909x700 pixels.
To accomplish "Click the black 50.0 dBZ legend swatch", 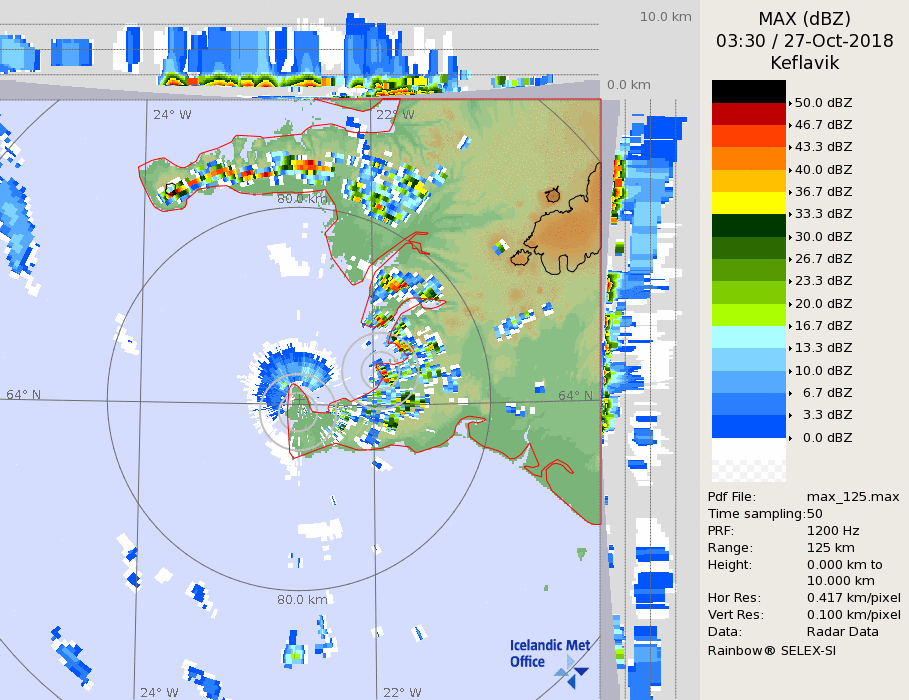I will [x=748, y=91].
